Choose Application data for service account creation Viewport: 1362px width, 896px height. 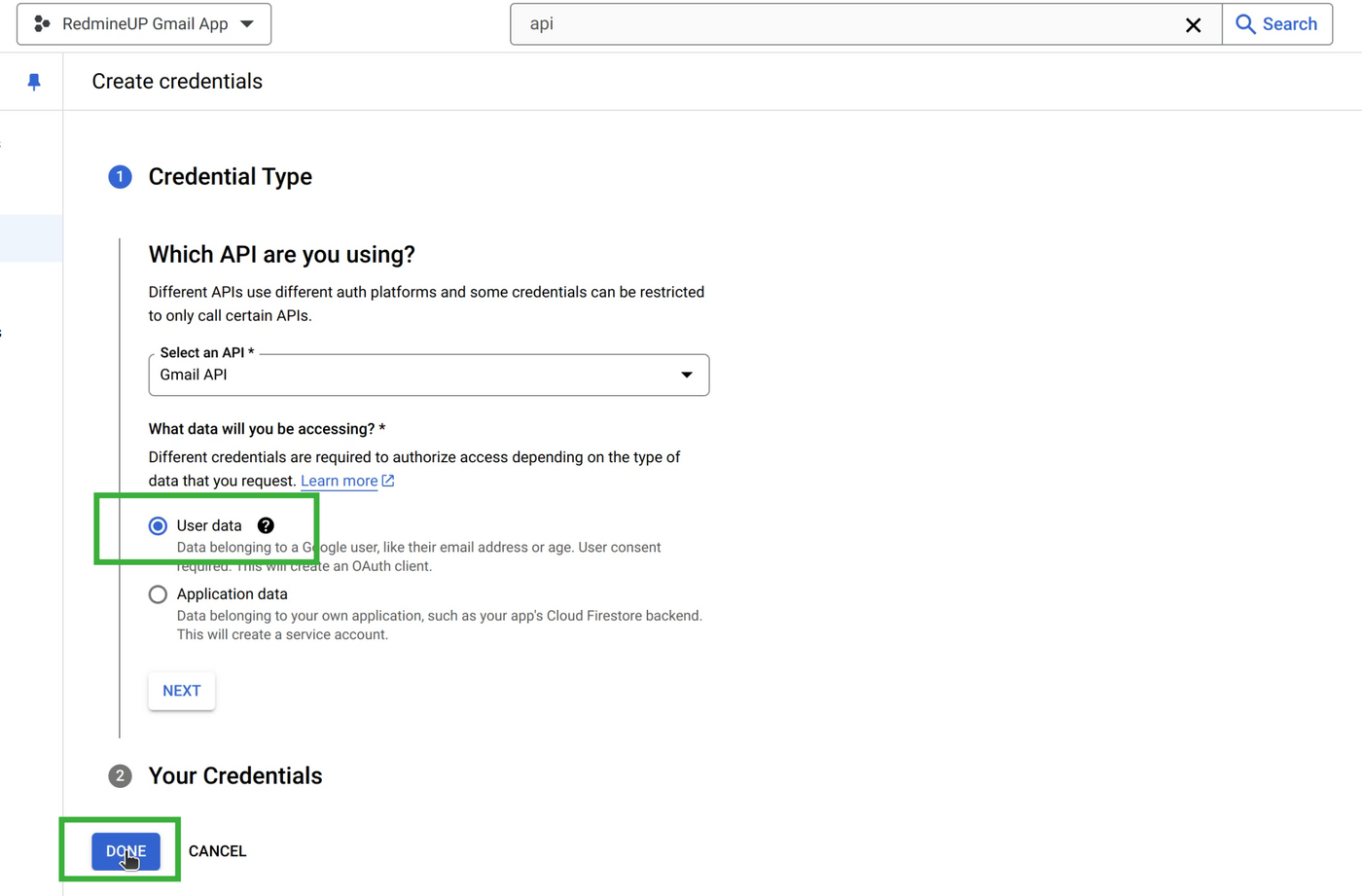coord(158,593)
